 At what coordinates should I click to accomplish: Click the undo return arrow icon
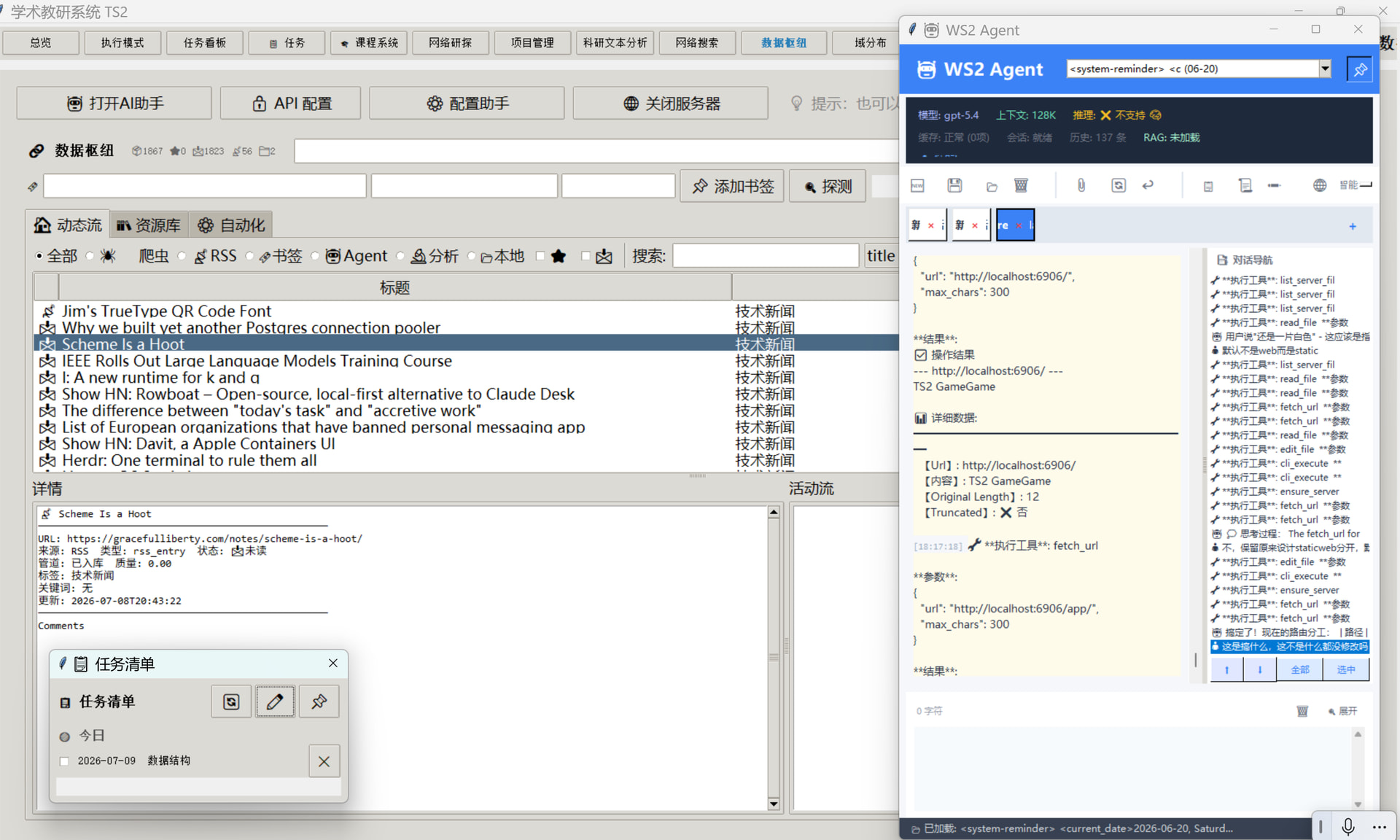click(1148, 185)
